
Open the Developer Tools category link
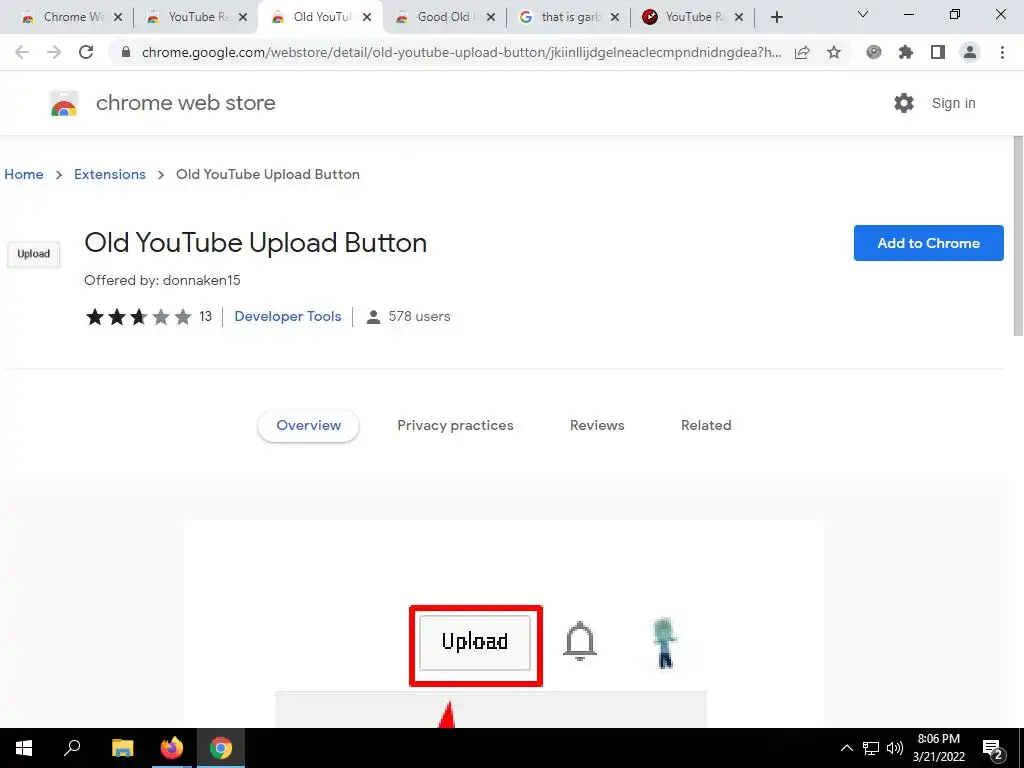pyautogui.click(x=287, y=316)
